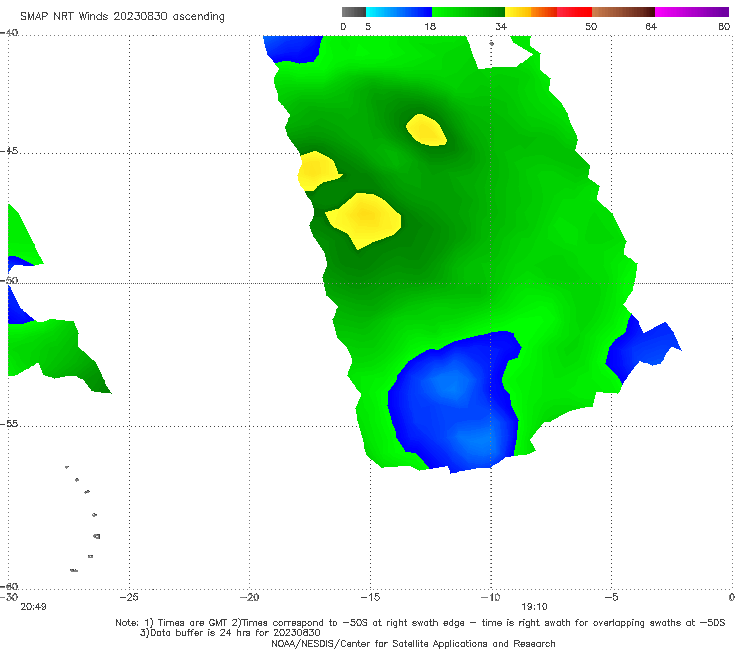Click the gray segment of the wind colorbar
Image resolution: width=740 pixels, height=650 pixels.
click(x=354, y=12)
